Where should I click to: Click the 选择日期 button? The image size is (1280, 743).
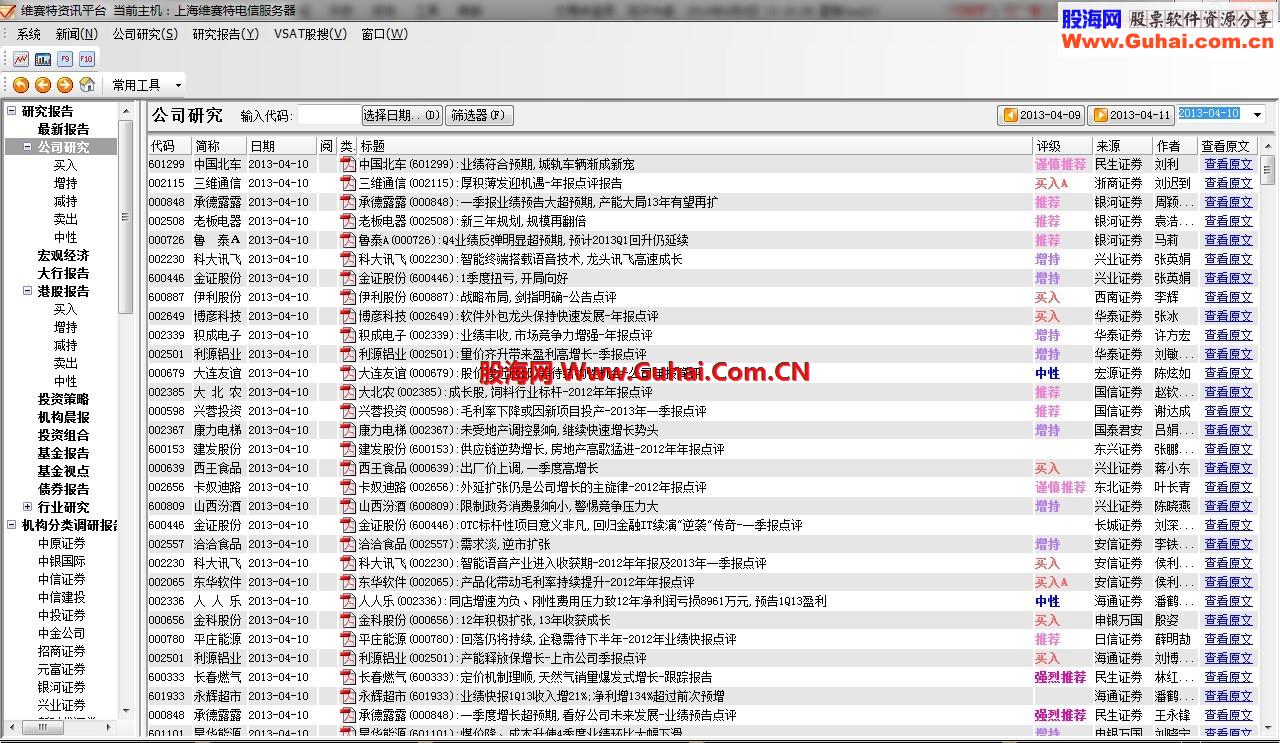402,115
